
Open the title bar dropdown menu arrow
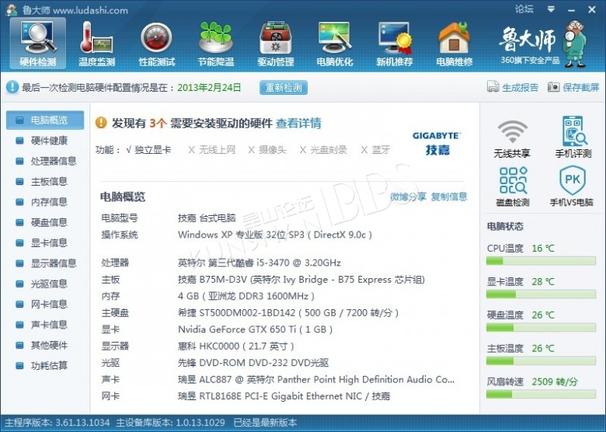pos(551,9)
